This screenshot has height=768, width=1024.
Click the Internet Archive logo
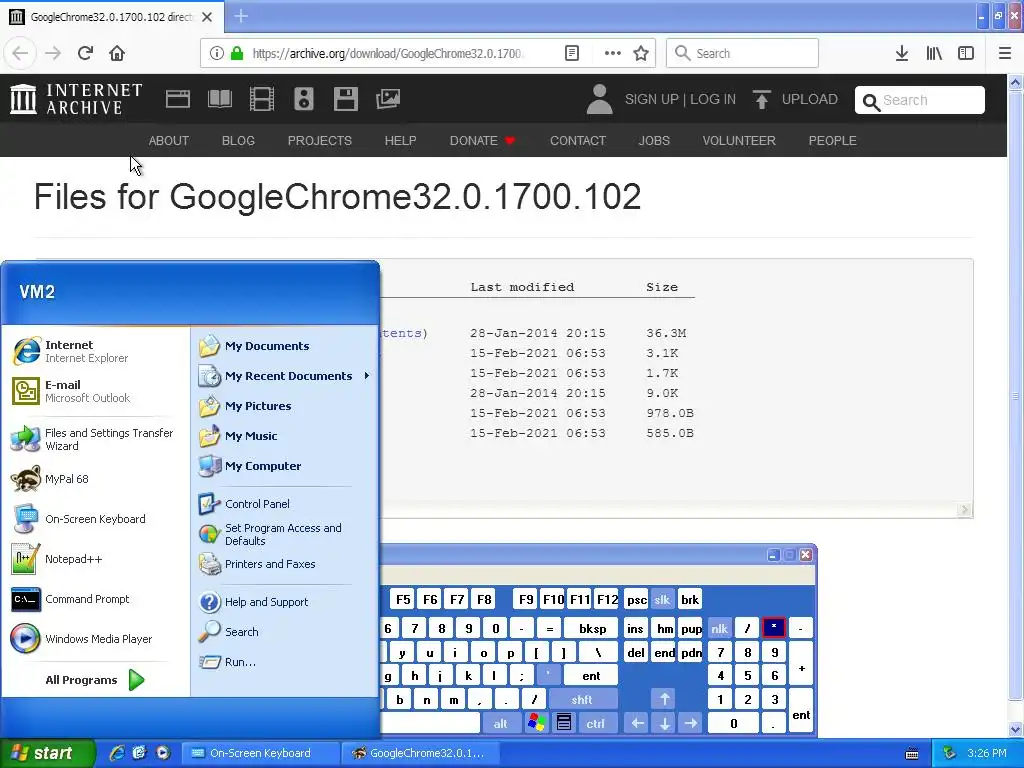coord(76,99)
